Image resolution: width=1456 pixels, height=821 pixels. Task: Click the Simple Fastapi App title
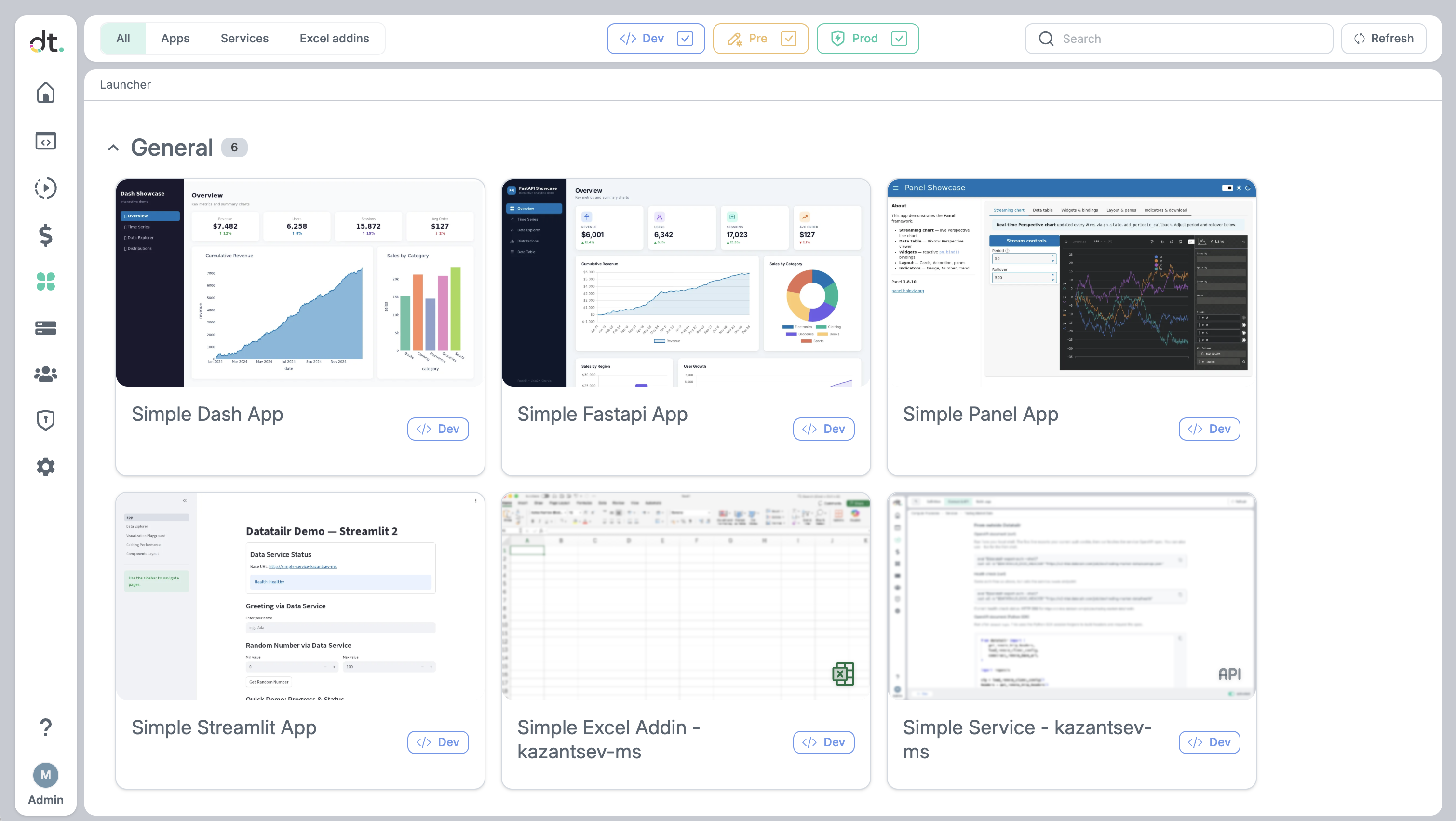(x=603, y=414)
